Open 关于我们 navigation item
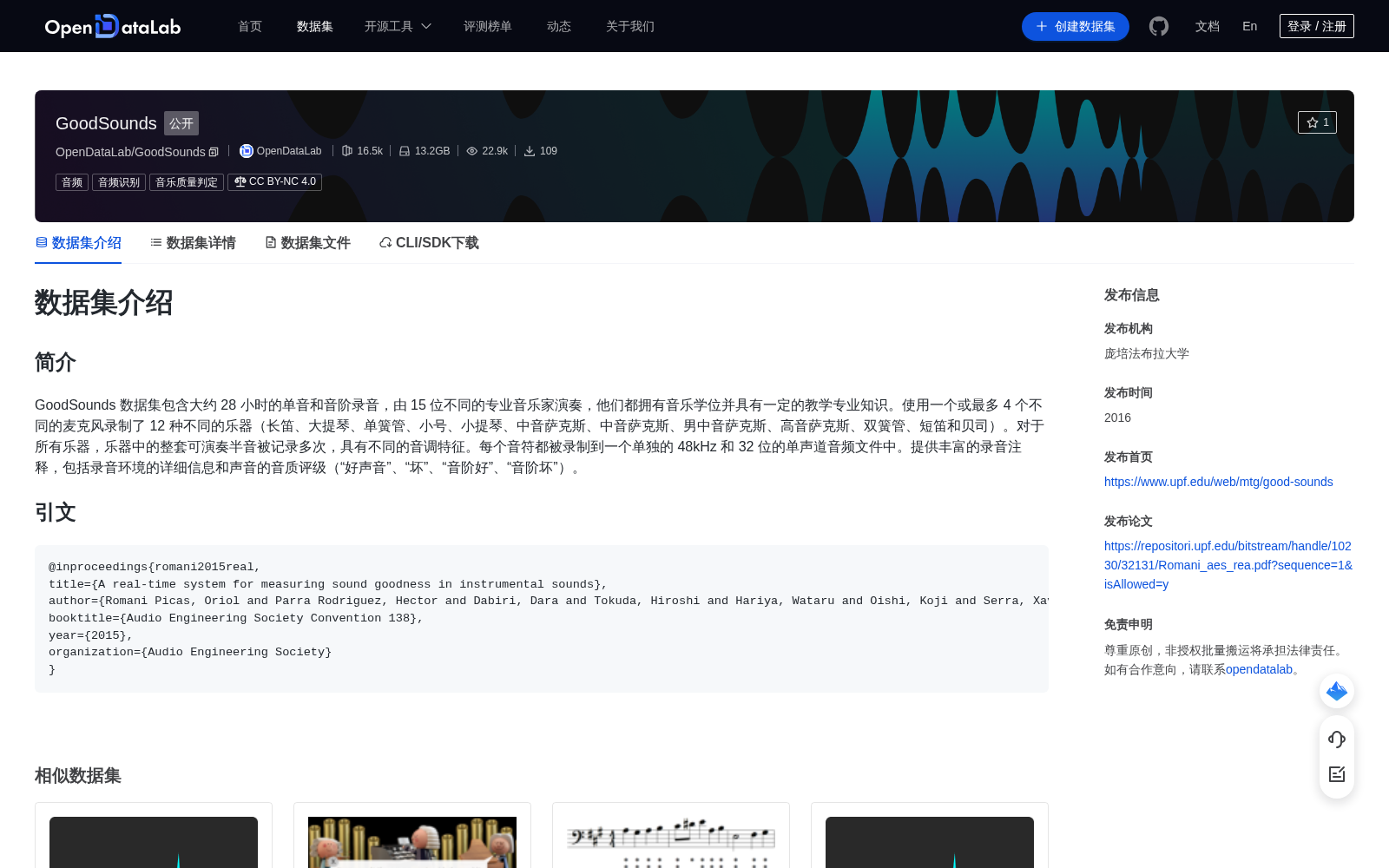Screen dimensions: 1389x868 pos(630,26)
